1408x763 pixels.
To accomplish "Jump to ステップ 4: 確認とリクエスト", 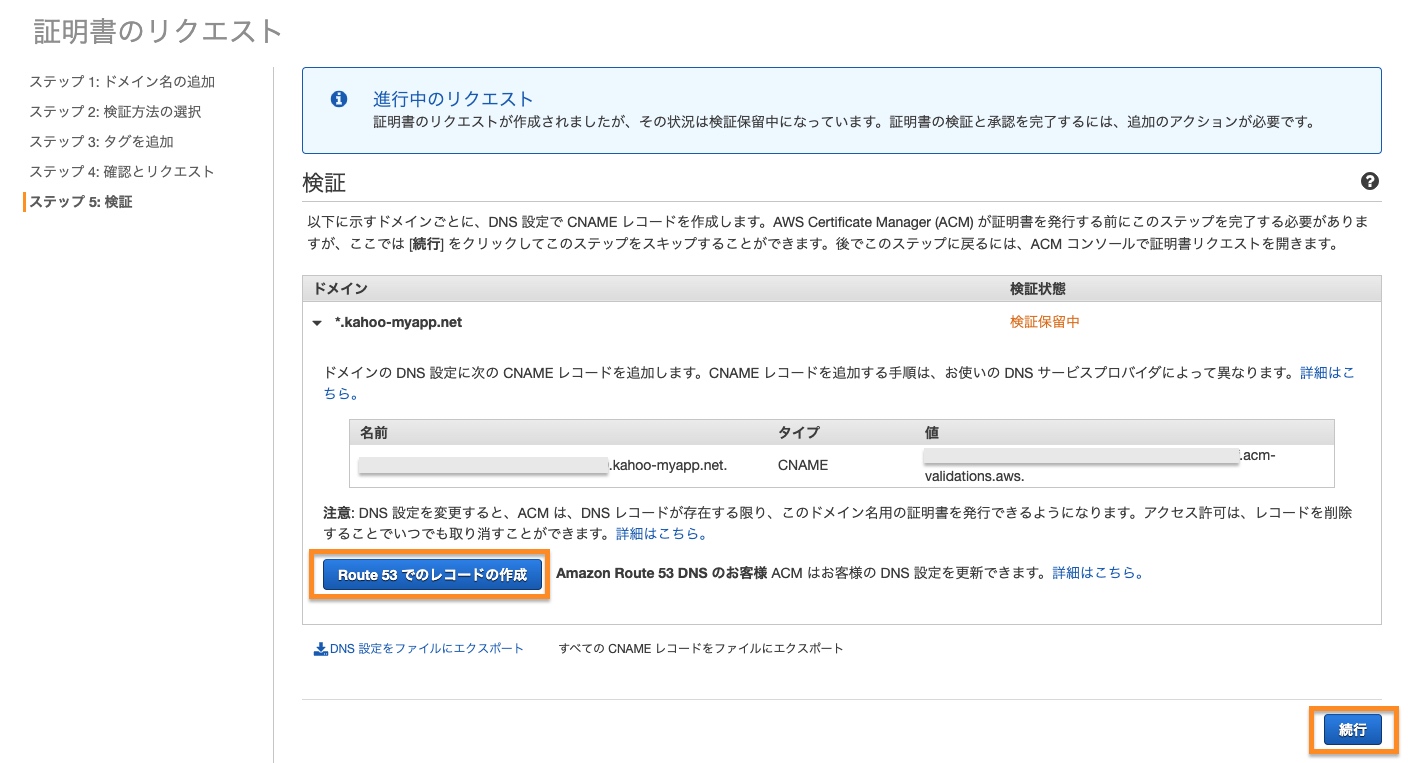I will point(122,172).
